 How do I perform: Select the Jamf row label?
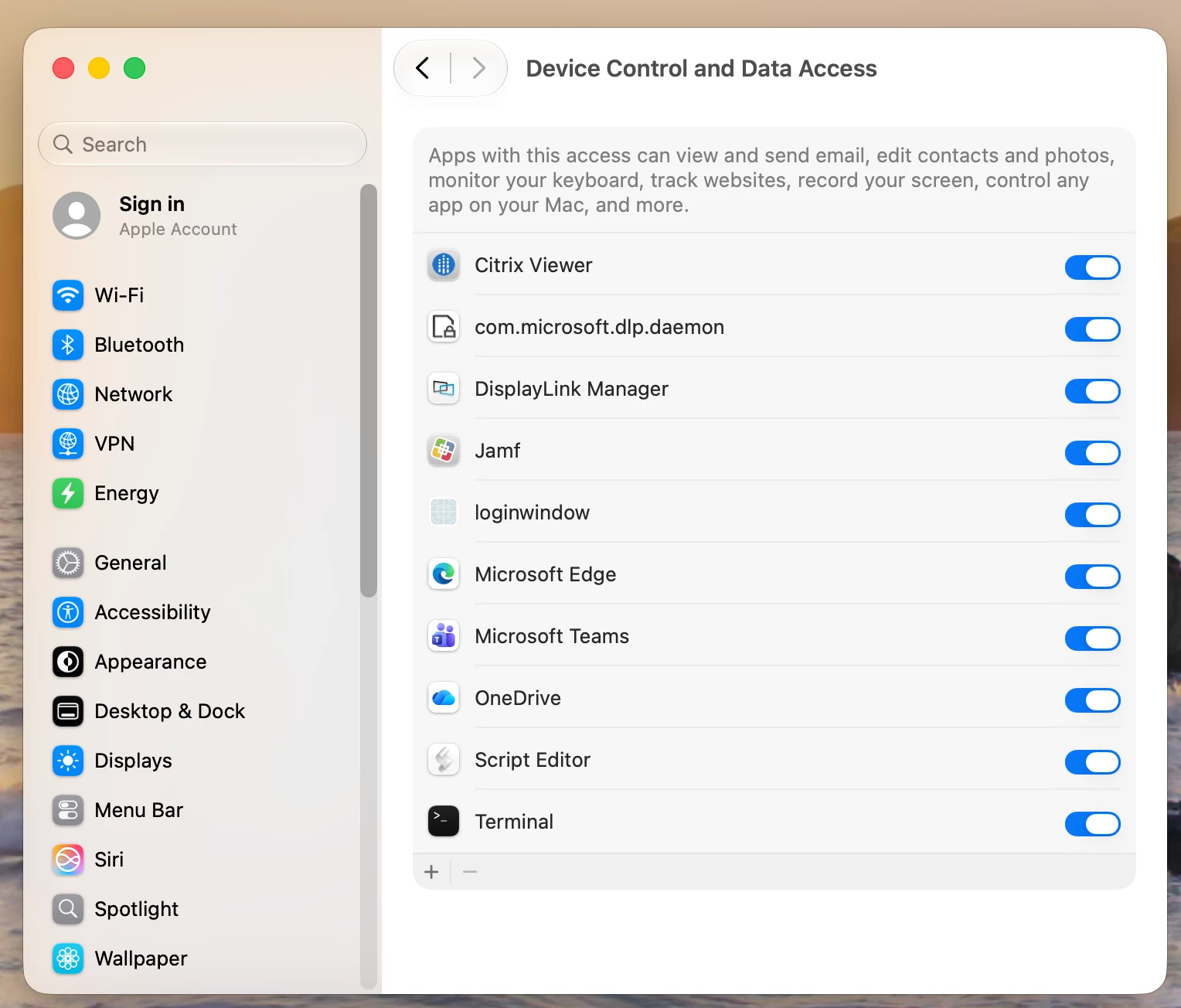(498, 451)
